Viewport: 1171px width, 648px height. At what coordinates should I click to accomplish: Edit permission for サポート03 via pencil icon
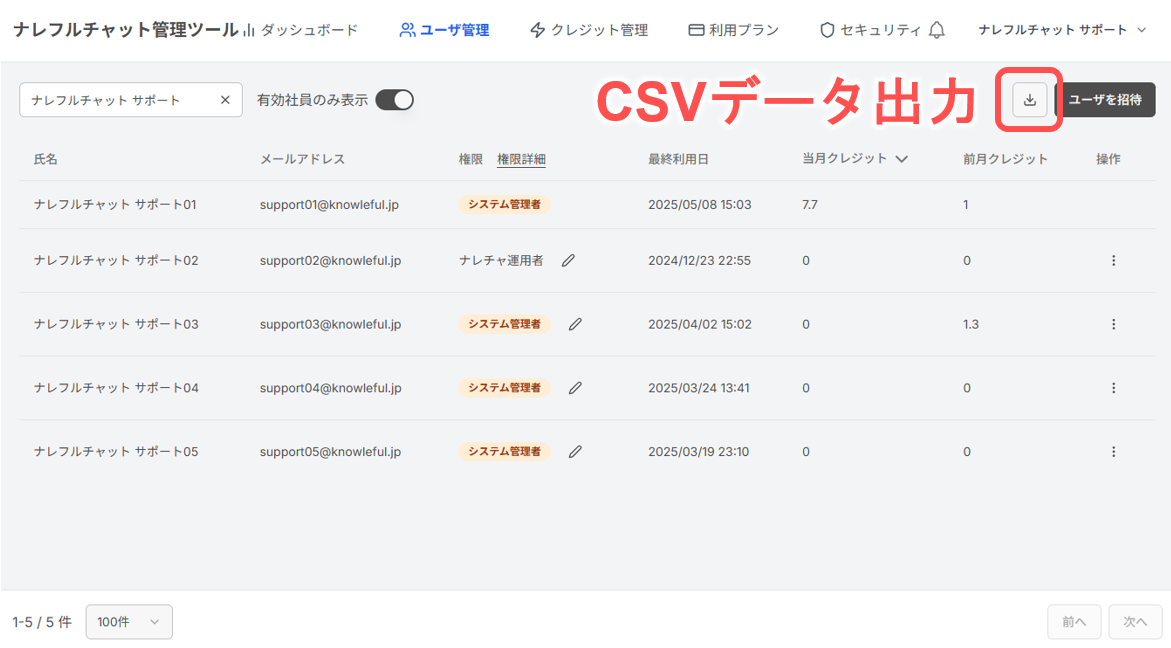pyautogui.click(x=575, y=324)
